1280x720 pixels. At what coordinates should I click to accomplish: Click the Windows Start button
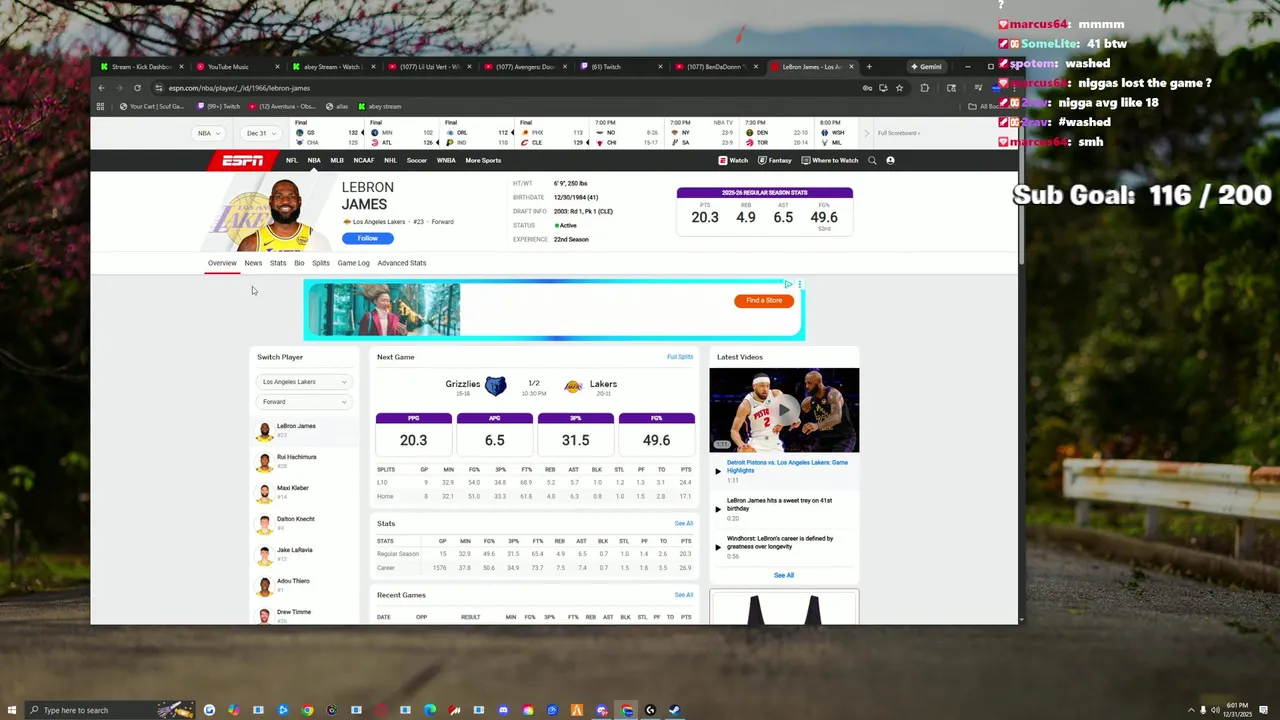click(10, 710)
